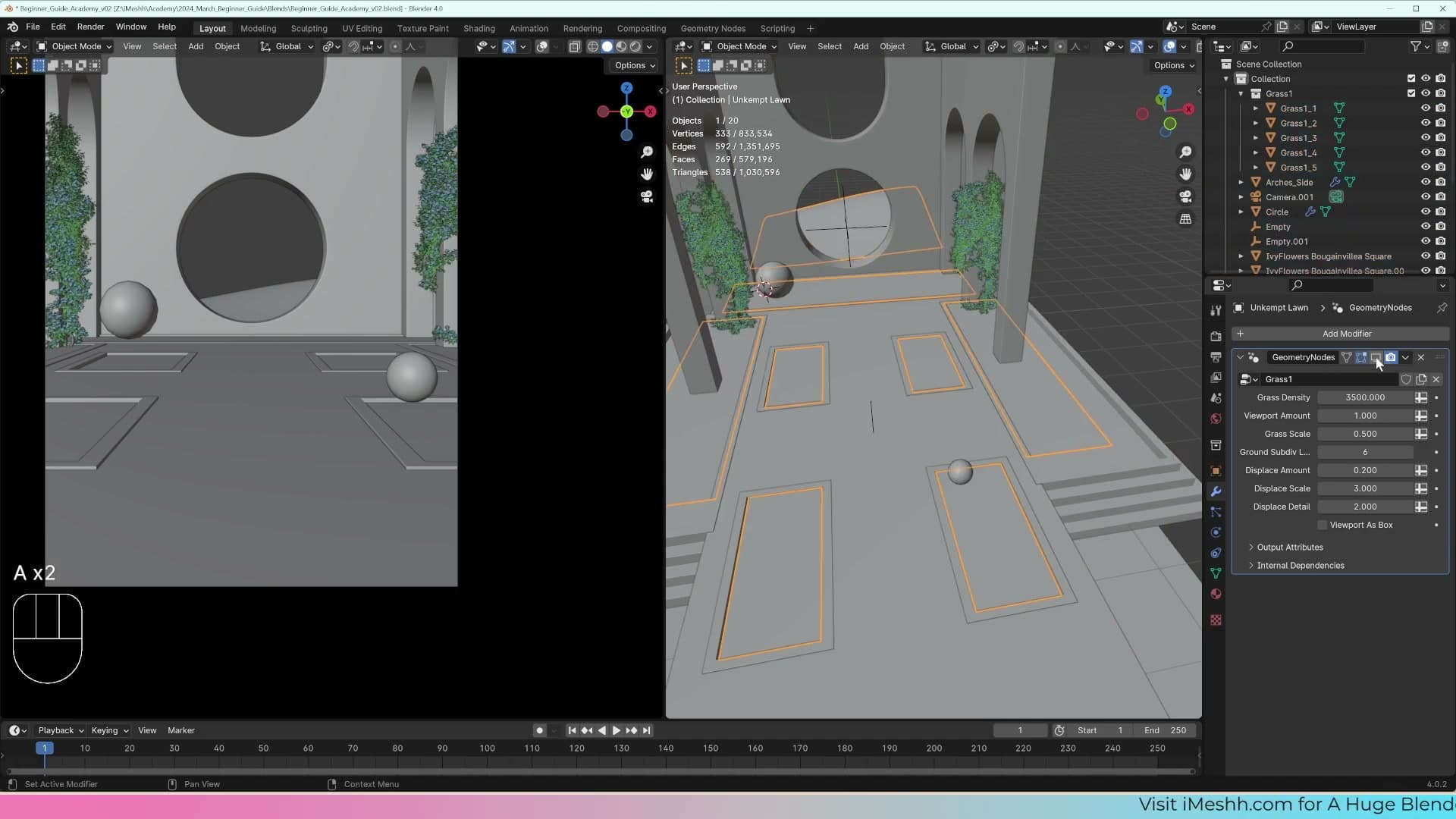Open the Keying dropdown in timeline
Image resolution: width=1456 pixels, height=819 pixels.
click(110, 730)
